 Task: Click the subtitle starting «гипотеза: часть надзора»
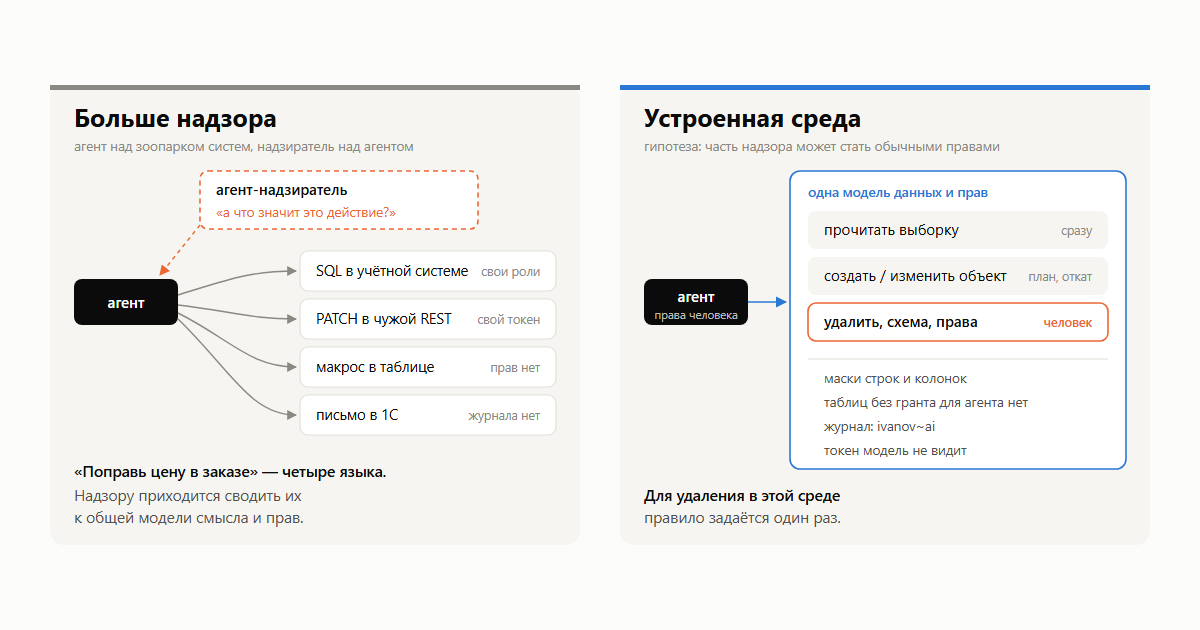point(821,147)
